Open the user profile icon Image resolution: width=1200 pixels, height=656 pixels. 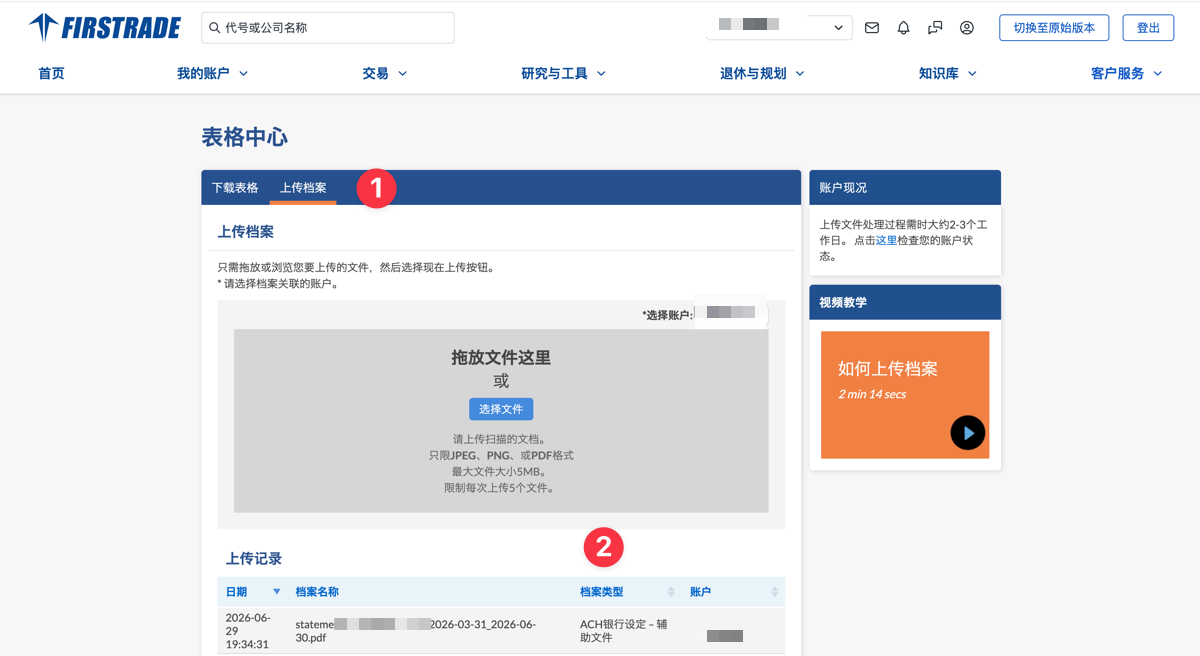tap(967, 28)
